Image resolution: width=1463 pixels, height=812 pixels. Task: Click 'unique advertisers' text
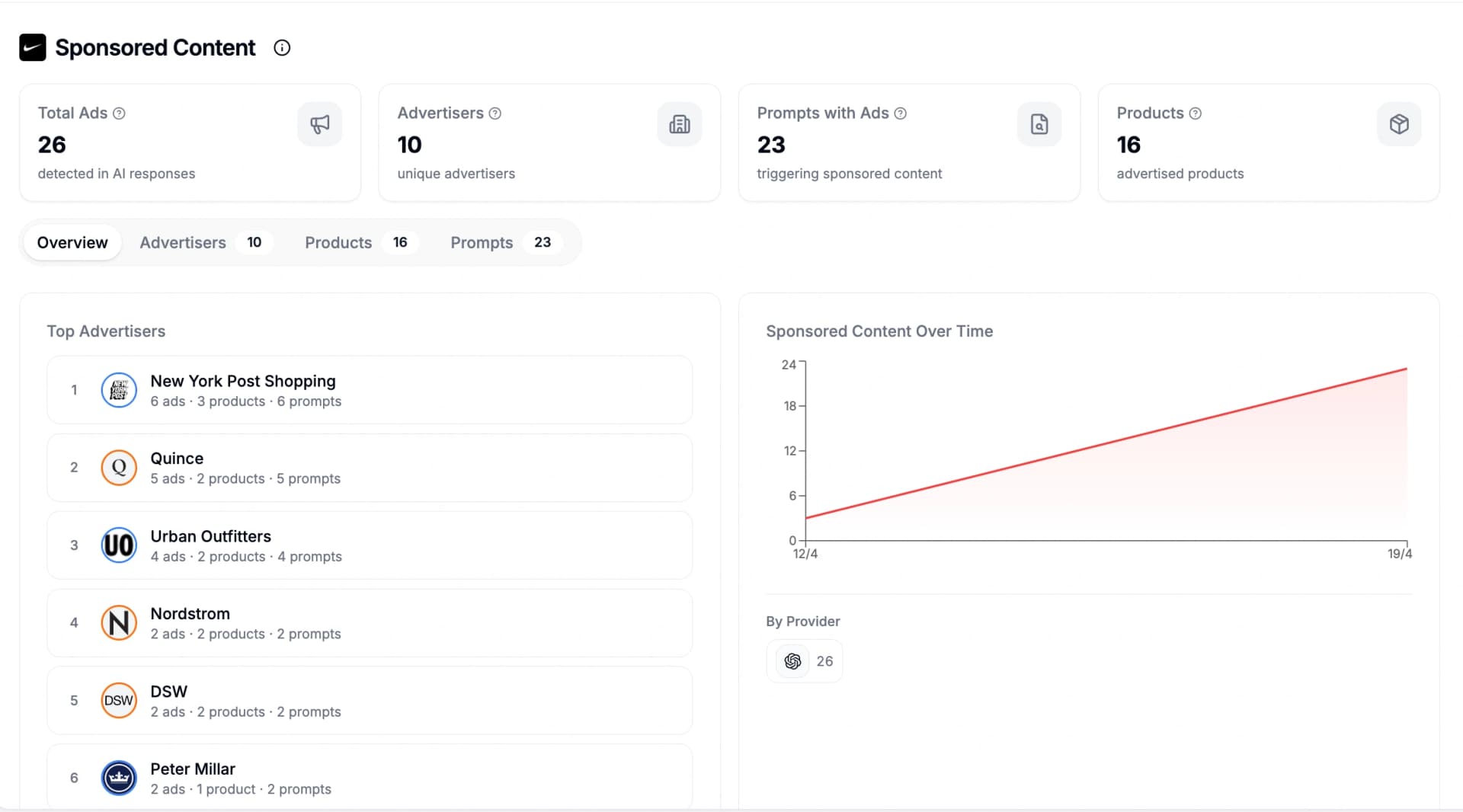(x=456, y=174)
